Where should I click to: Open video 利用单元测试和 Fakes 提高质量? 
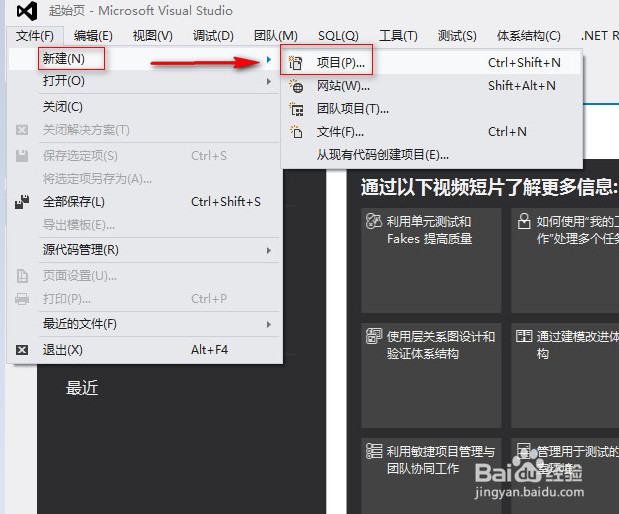point(431,260)
